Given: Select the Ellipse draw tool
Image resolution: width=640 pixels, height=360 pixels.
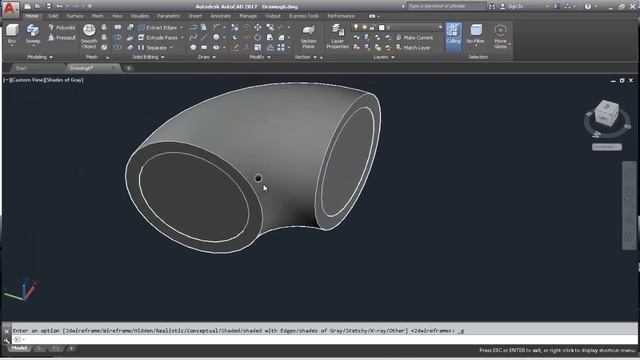Looking at the screenshot, I should tap(216, 47).
